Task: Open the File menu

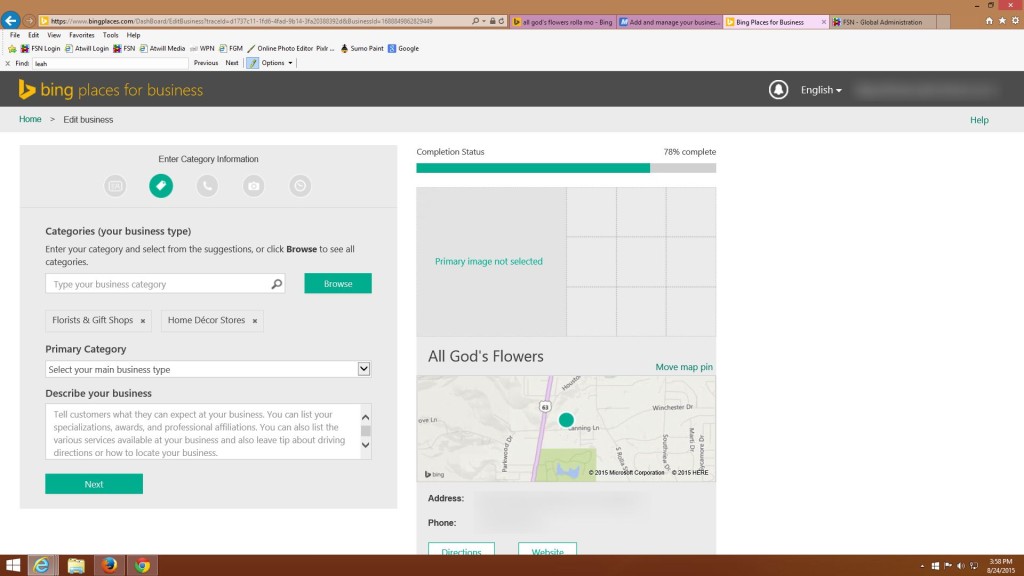Action: coord(15,35)
